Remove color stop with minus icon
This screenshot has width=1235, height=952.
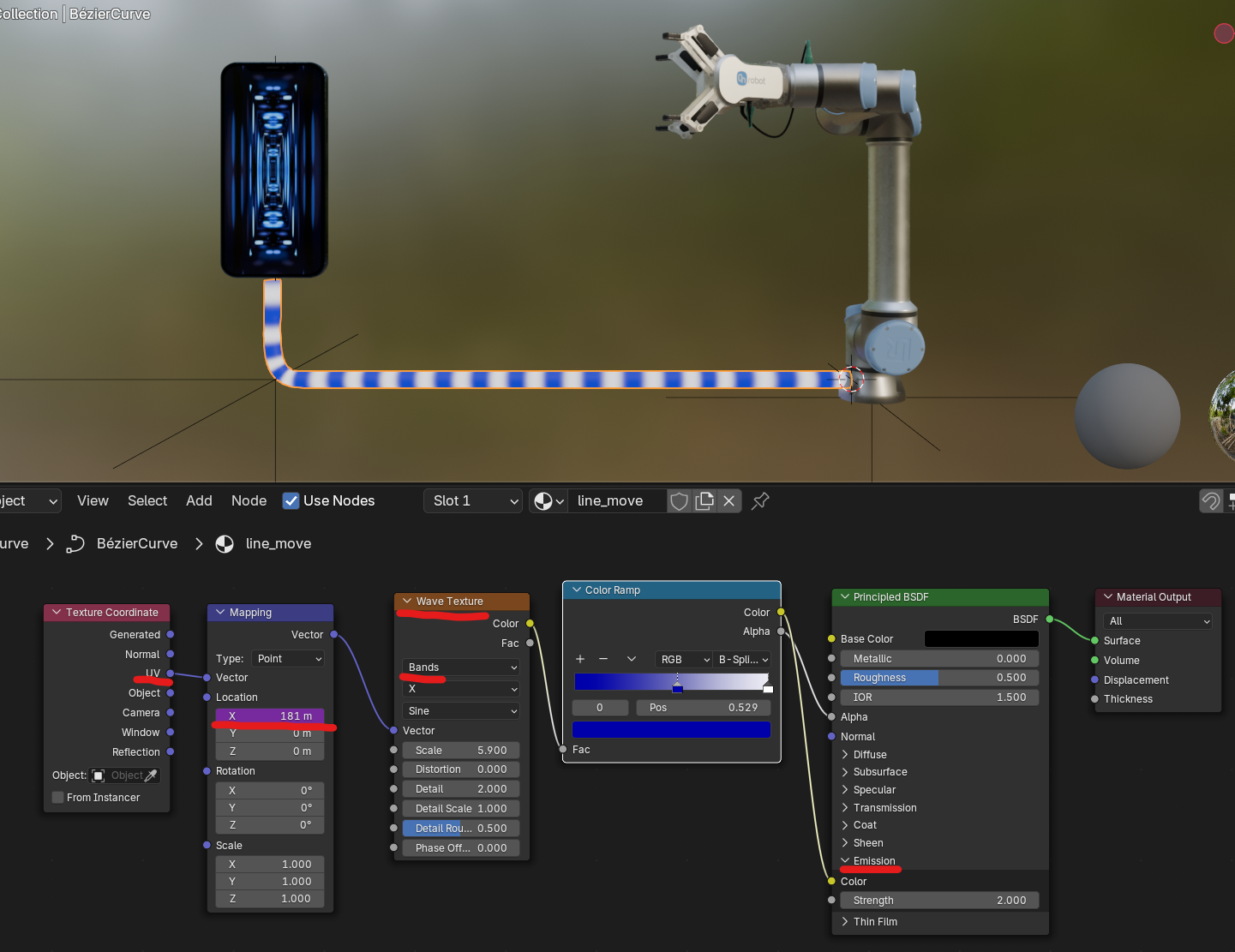603,659
